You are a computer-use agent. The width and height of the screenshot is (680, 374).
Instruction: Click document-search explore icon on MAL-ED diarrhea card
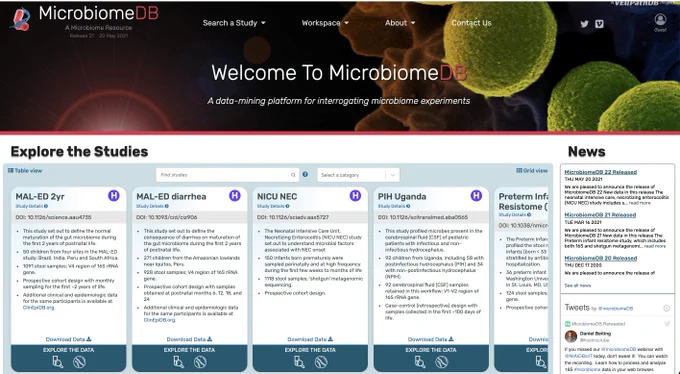[x=178, y=362]
